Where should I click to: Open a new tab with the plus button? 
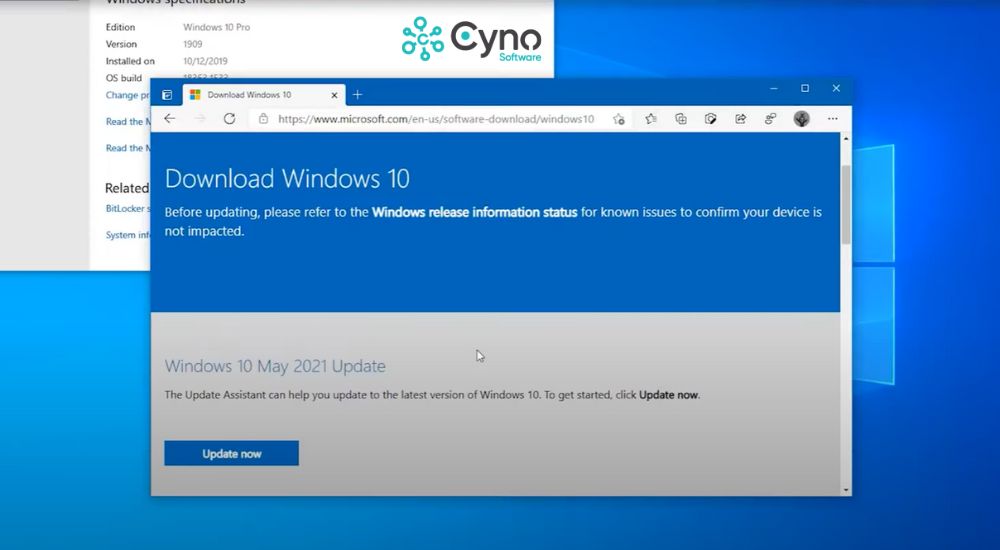[x=358, y=95]
